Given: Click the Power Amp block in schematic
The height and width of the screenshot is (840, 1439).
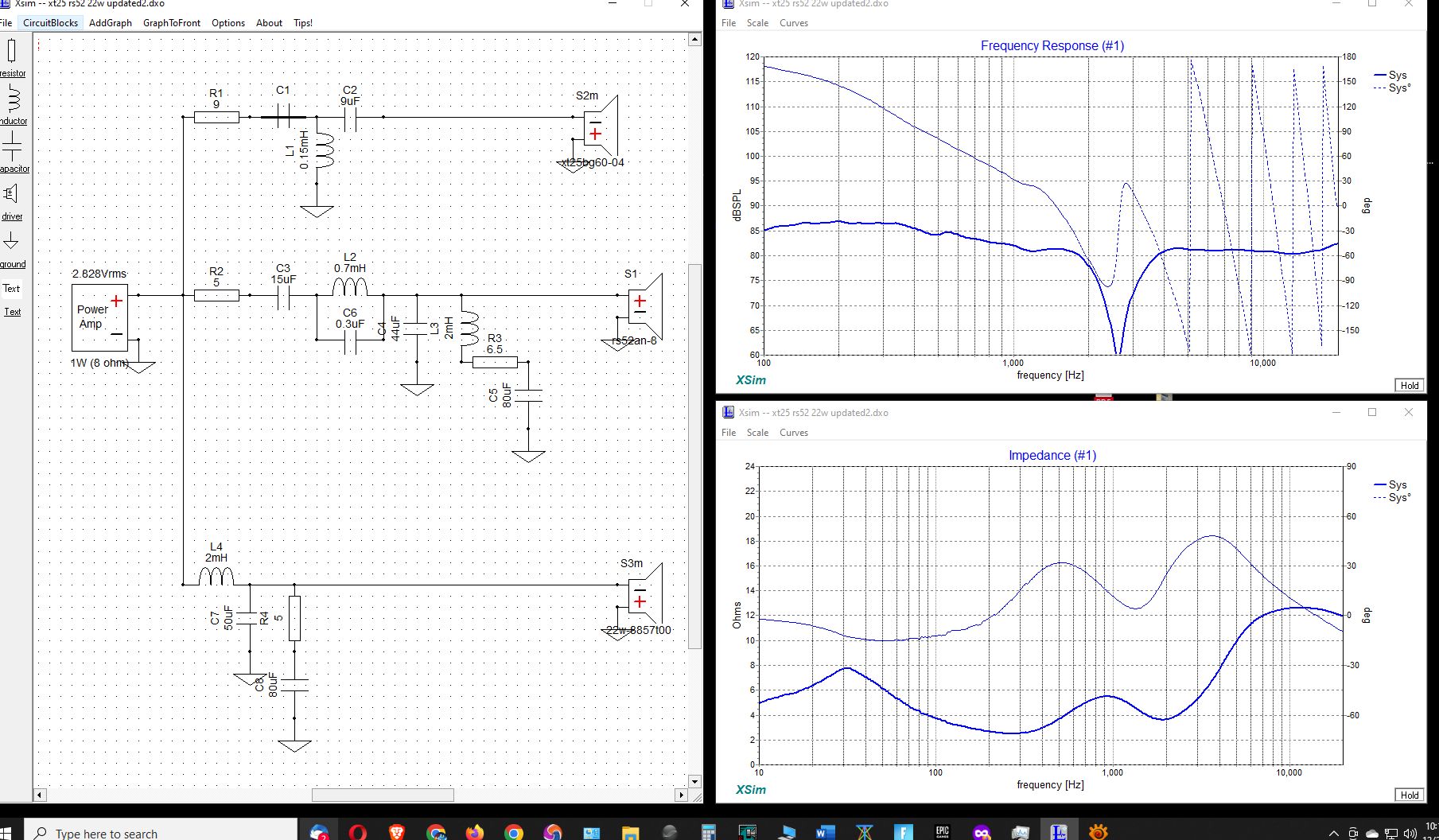Looking at the screenshot, I should coord(99,317).
